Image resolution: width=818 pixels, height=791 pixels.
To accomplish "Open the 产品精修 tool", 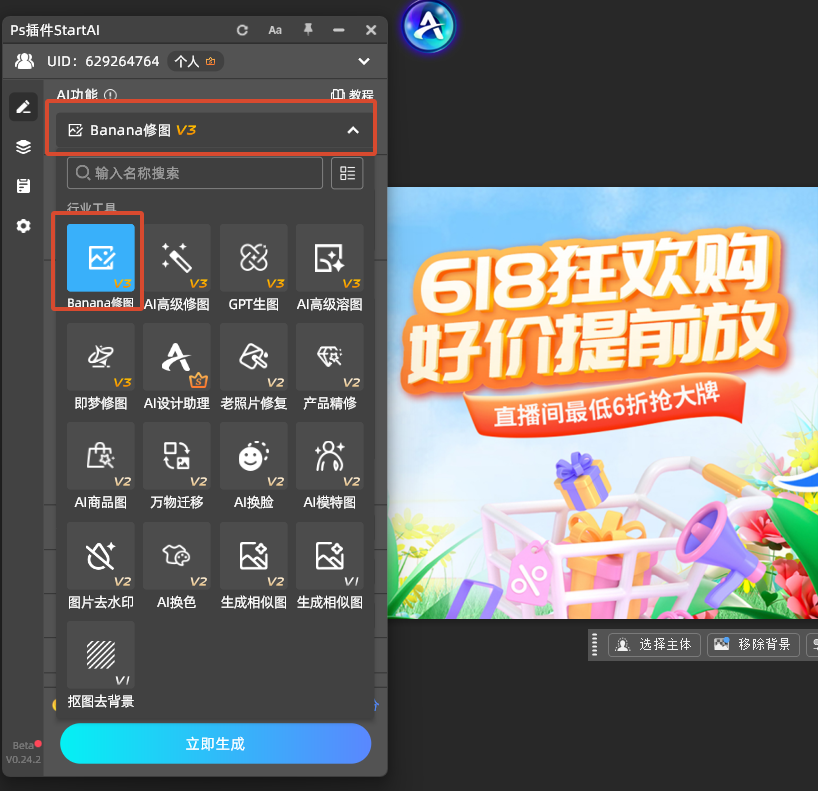I will tap(330, 357).
